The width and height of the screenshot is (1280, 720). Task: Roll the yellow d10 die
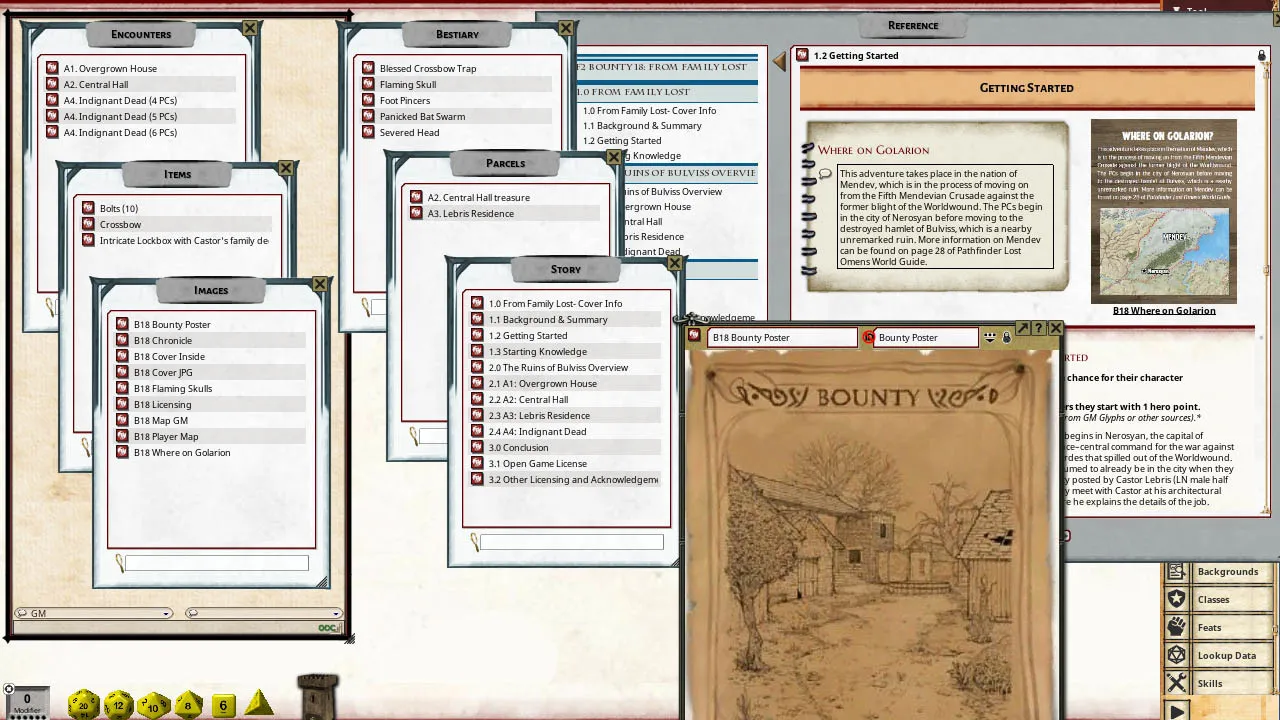153,704
